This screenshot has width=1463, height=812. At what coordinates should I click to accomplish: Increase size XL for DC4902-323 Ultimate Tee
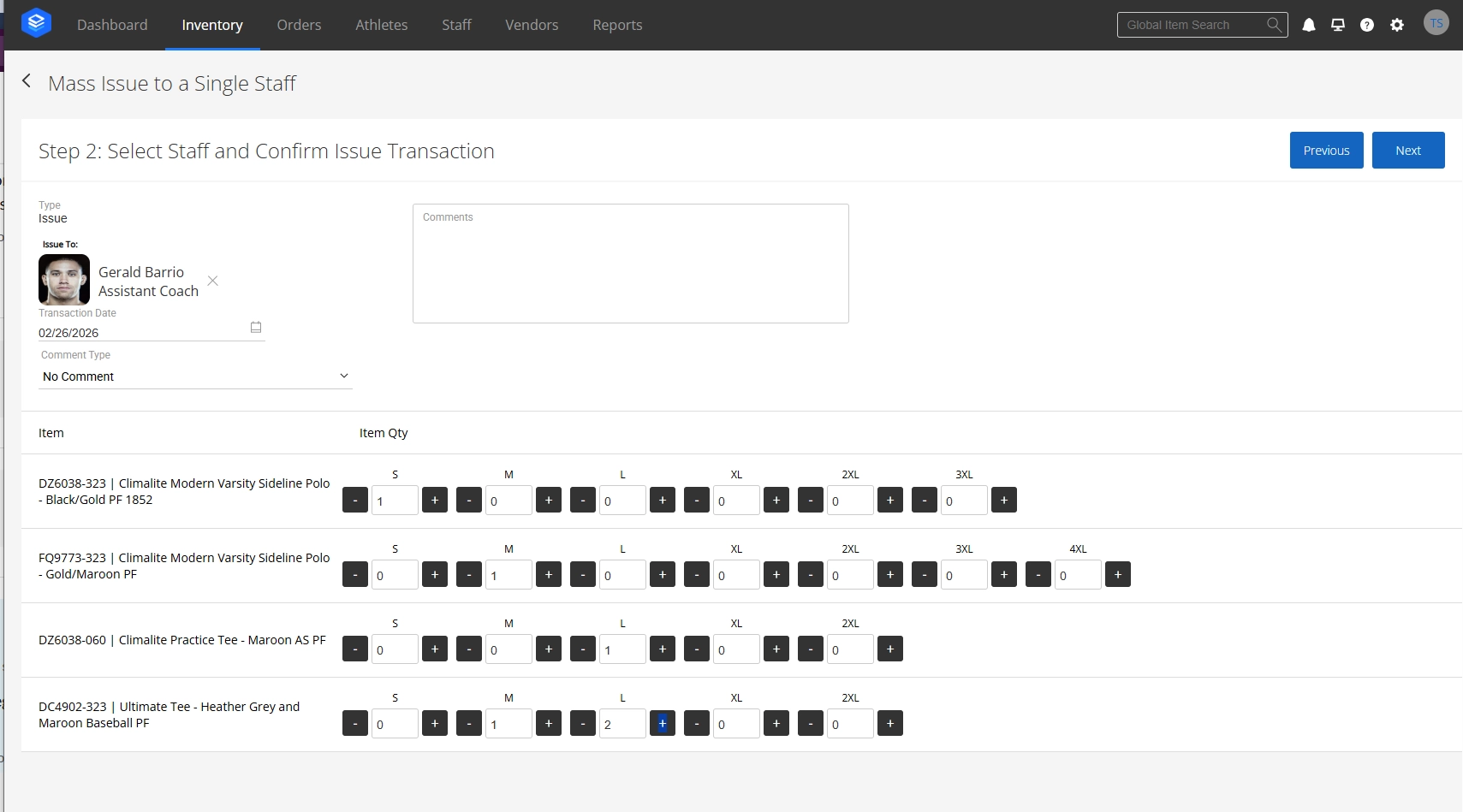tap(776, 723)
